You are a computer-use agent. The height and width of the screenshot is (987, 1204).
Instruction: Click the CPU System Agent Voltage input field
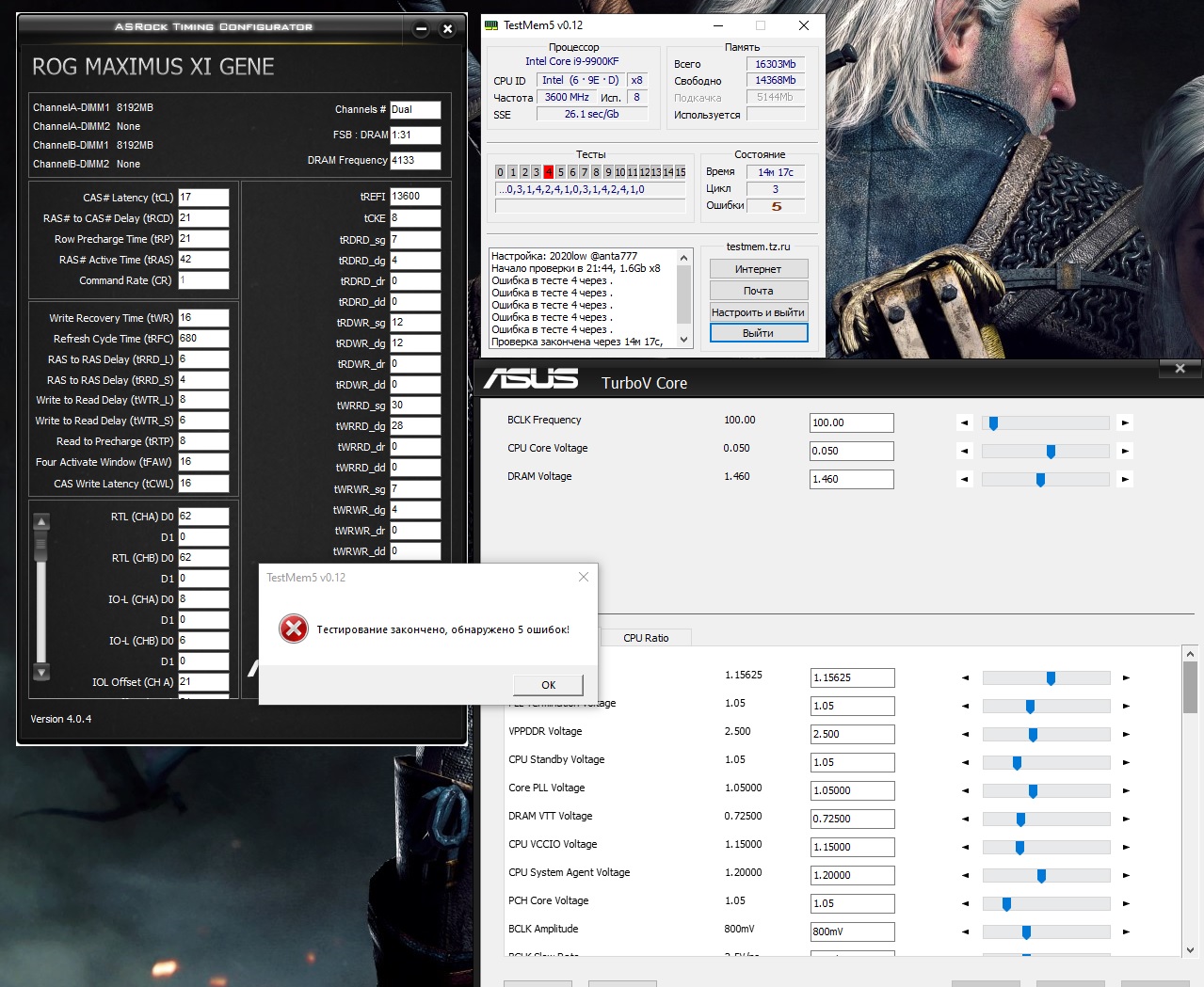853,875
